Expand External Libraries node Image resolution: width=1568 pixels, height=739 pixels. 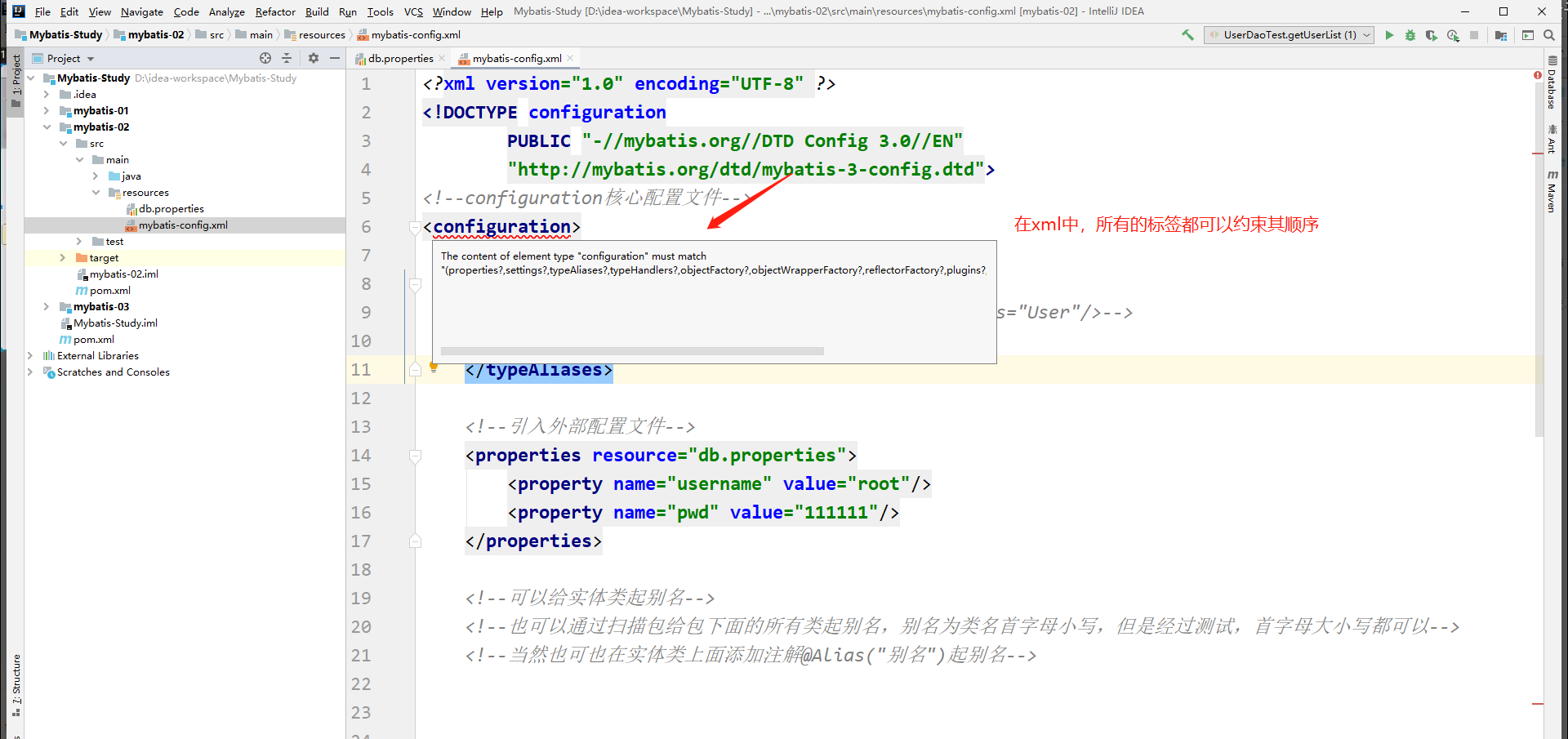pyautogui.click(x=31, y=356)
